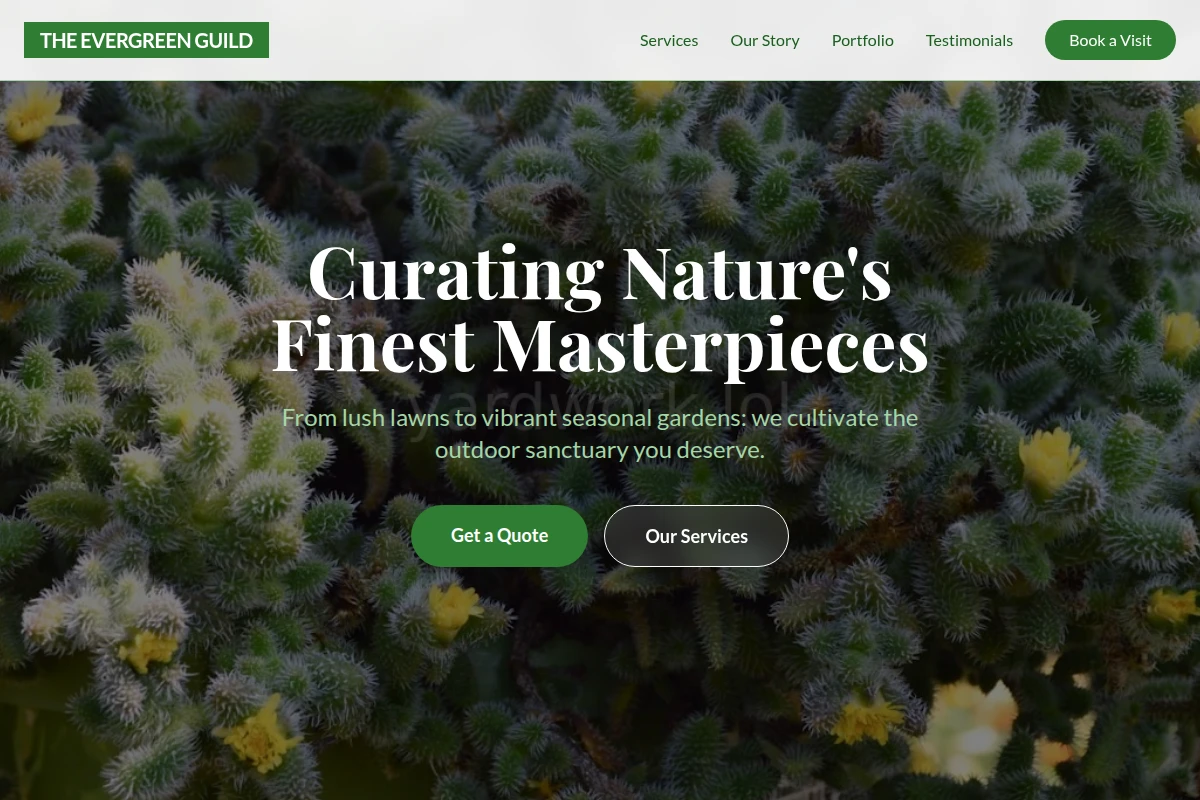This screenshot has width=1200, height=800.
Task: Click The Evergreen Guild logo
Action: [146, 40]
